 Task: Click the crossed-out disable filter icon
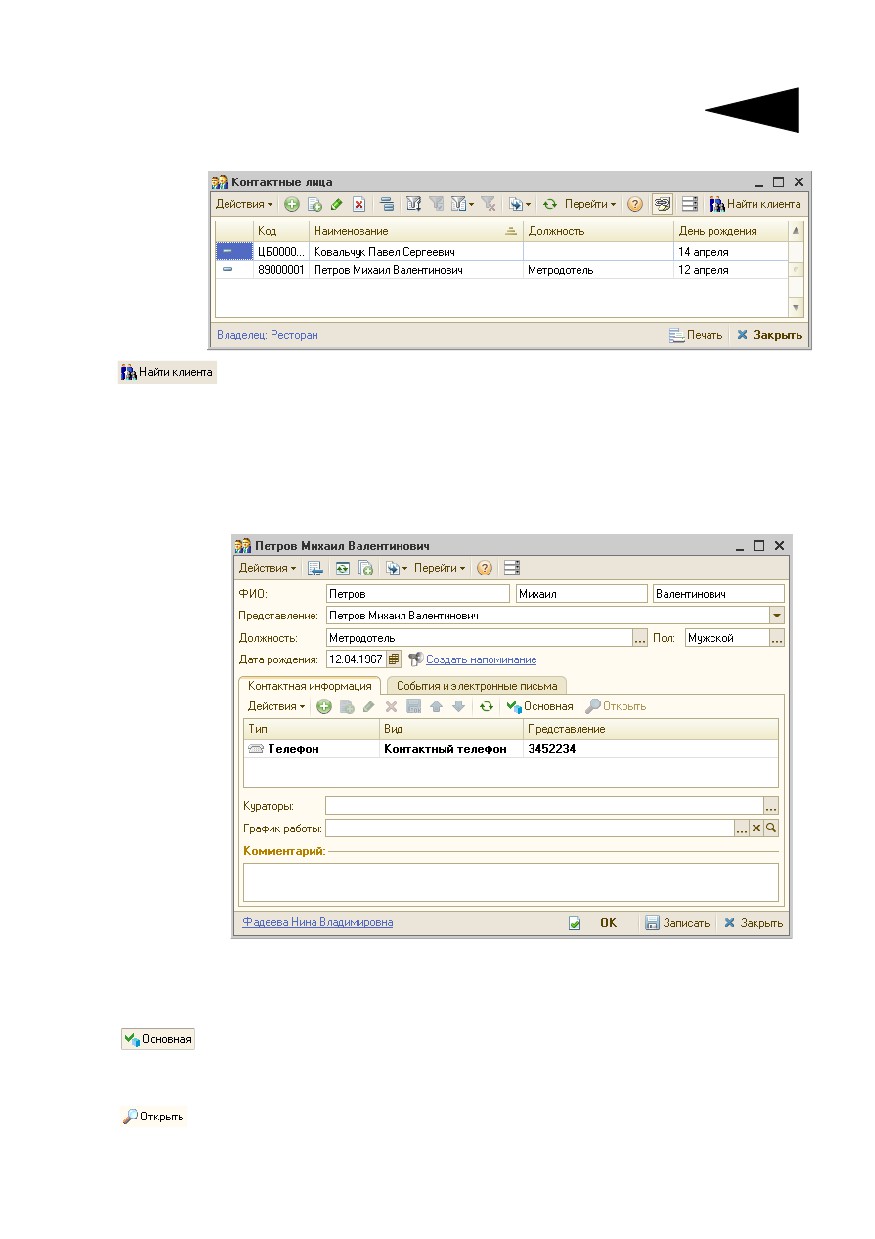click(488, 204)
